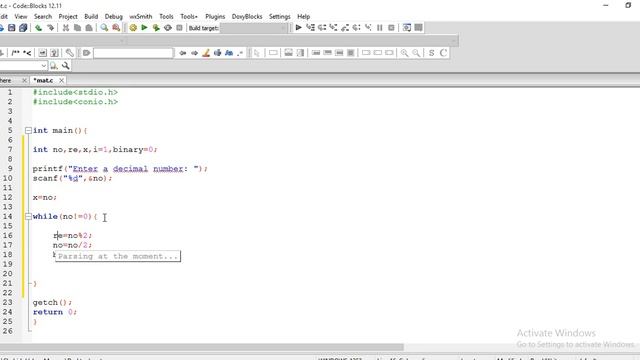Screen dimensions: 640x360
Task: Click the line 'no=no/2;'
Action: pyautogui.click(x=73, y=245)
